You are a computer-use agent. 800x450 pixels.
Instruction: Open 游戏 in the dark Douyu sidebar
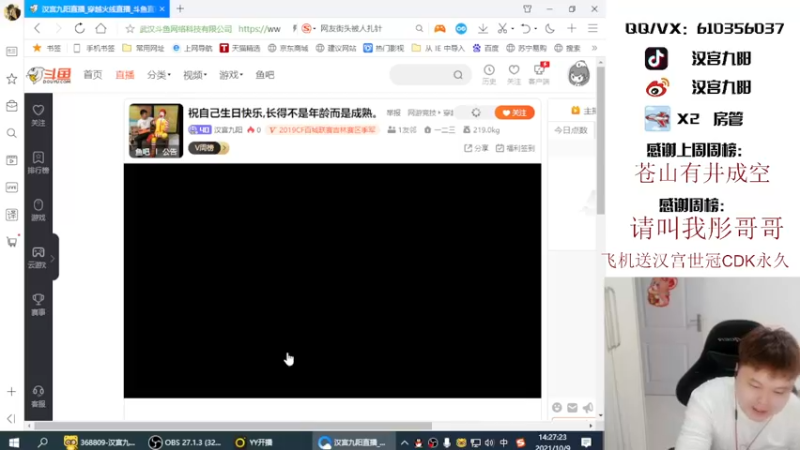38,210
